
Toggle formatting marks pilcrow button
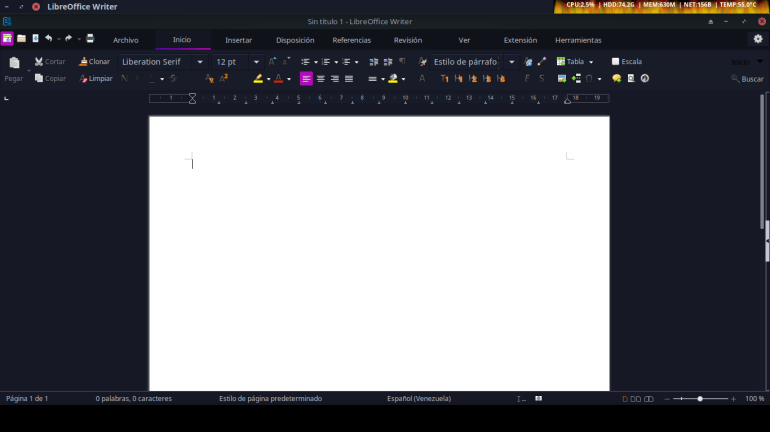tap(402, 62)
